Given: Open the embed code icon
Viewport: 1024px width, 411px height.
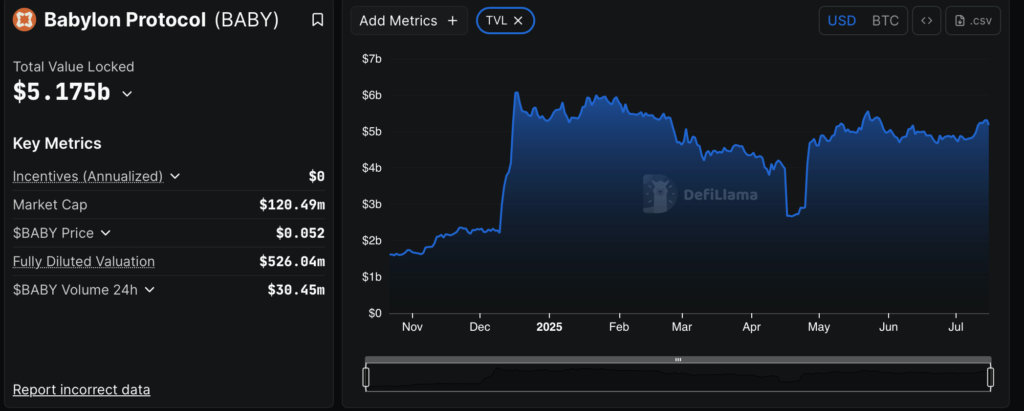Looking at the screenshot, I should point(926,20).
